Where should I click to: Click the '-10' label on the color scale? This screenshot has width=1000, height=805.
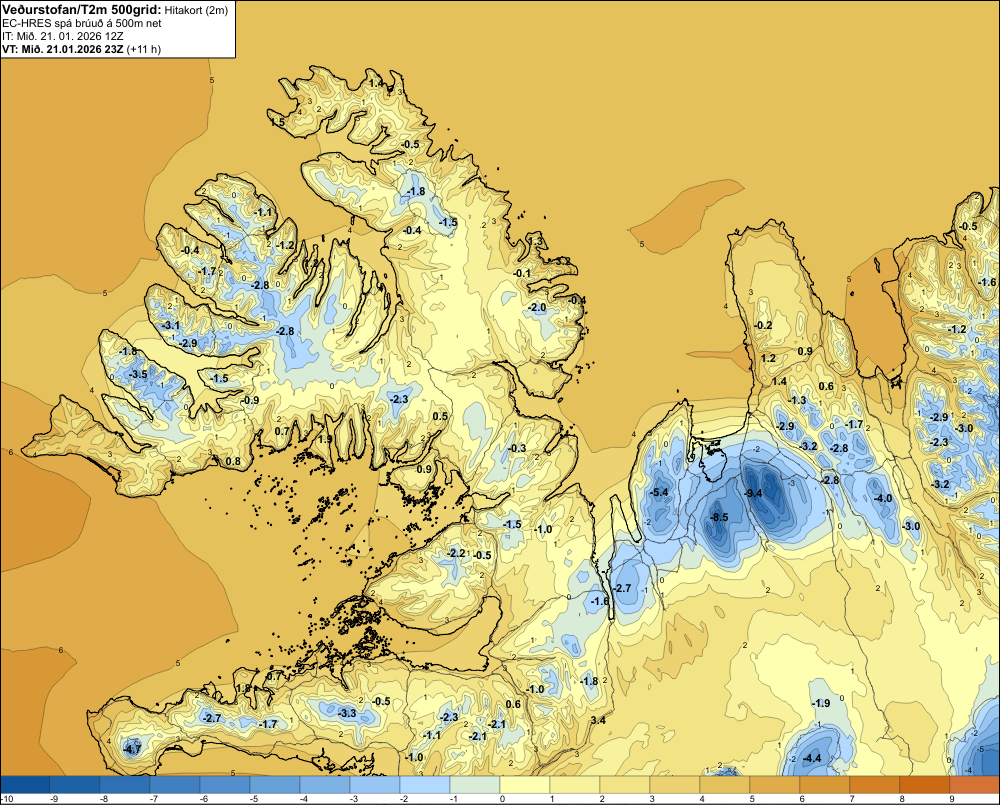click(8, 798)
